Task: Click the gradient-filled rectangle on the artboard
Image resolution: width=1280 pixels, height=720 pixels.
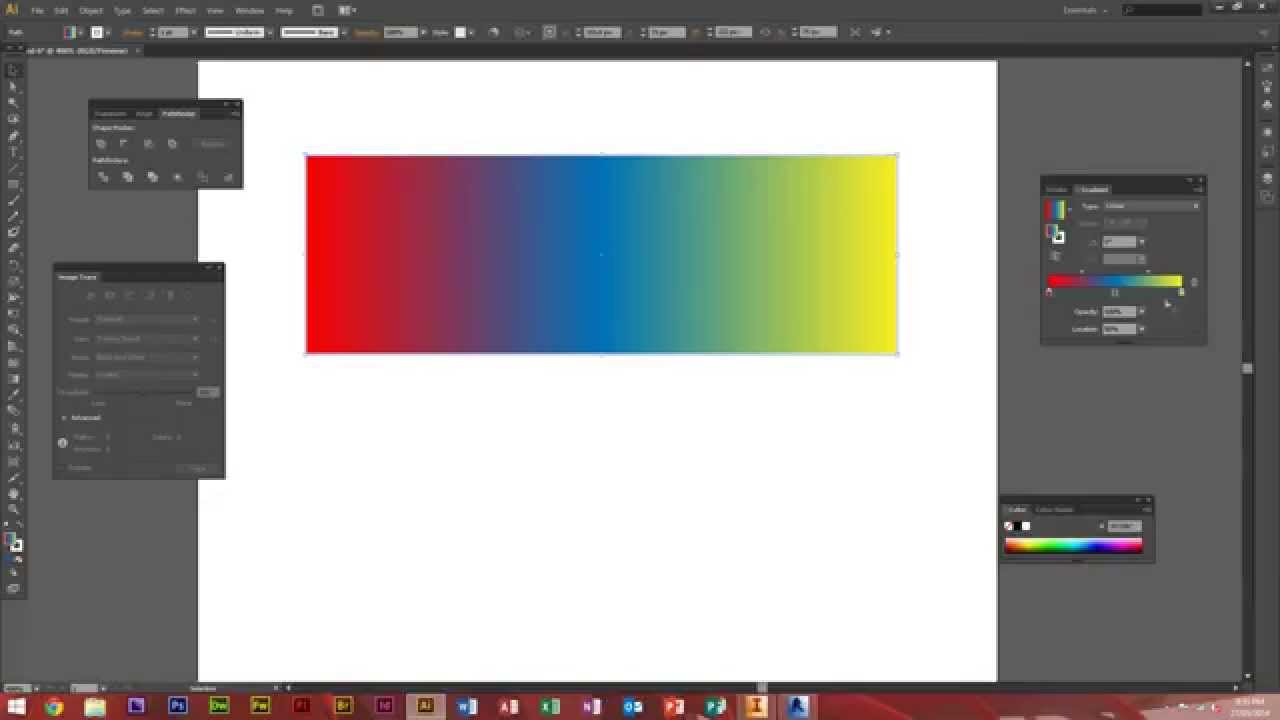Action: (x=601, y=254)
